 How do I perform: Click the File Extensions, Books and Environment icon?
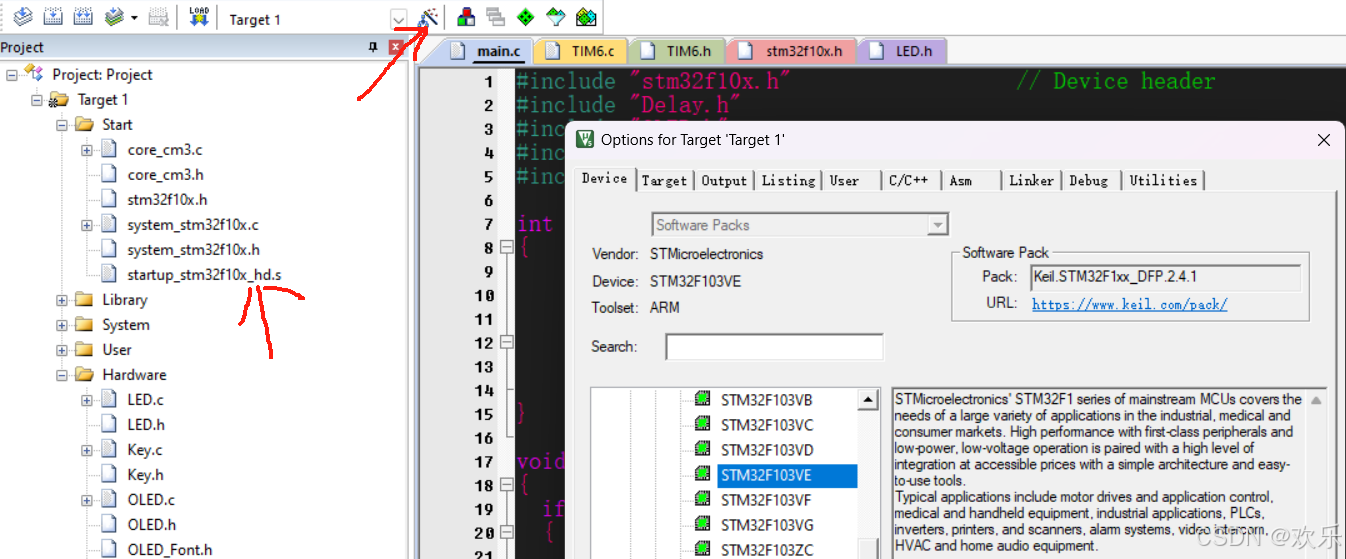click(466, 17)
